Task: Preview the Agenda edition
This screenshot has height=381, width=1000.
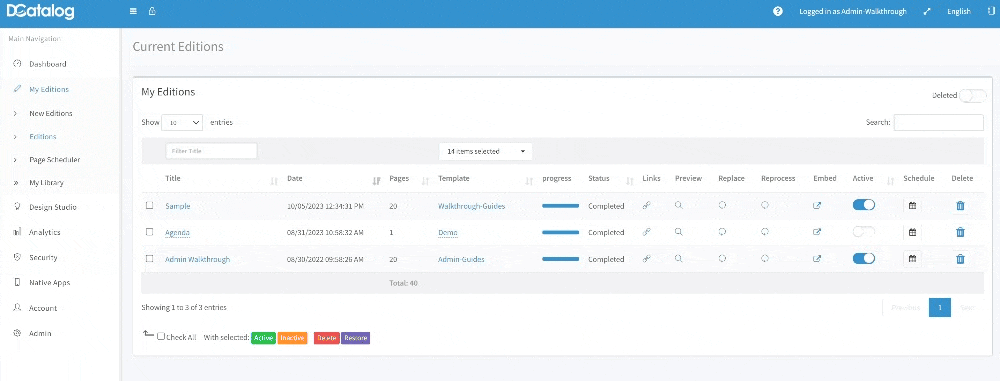Action: pos(679,232)
